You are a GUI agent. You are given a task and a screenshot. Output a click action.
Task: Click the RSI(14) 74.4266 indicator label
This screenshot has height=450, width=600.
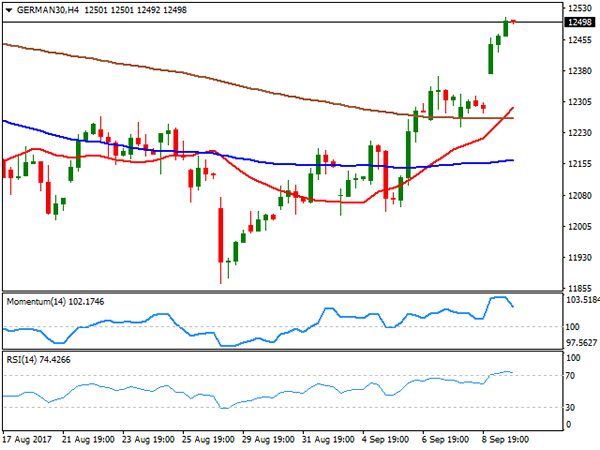pyautogui.click(x=39, y=360)
